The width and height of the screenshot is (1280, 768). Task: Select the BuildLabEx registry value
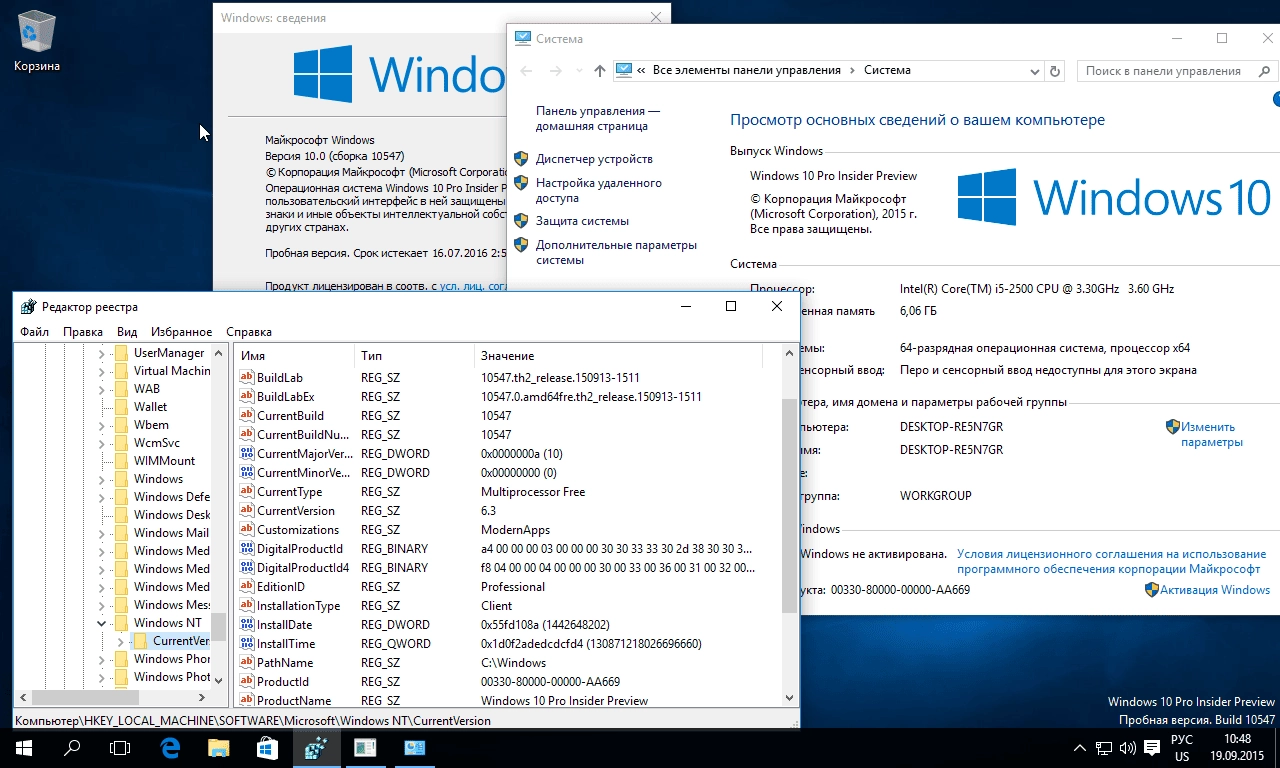[x=285, y=397]
